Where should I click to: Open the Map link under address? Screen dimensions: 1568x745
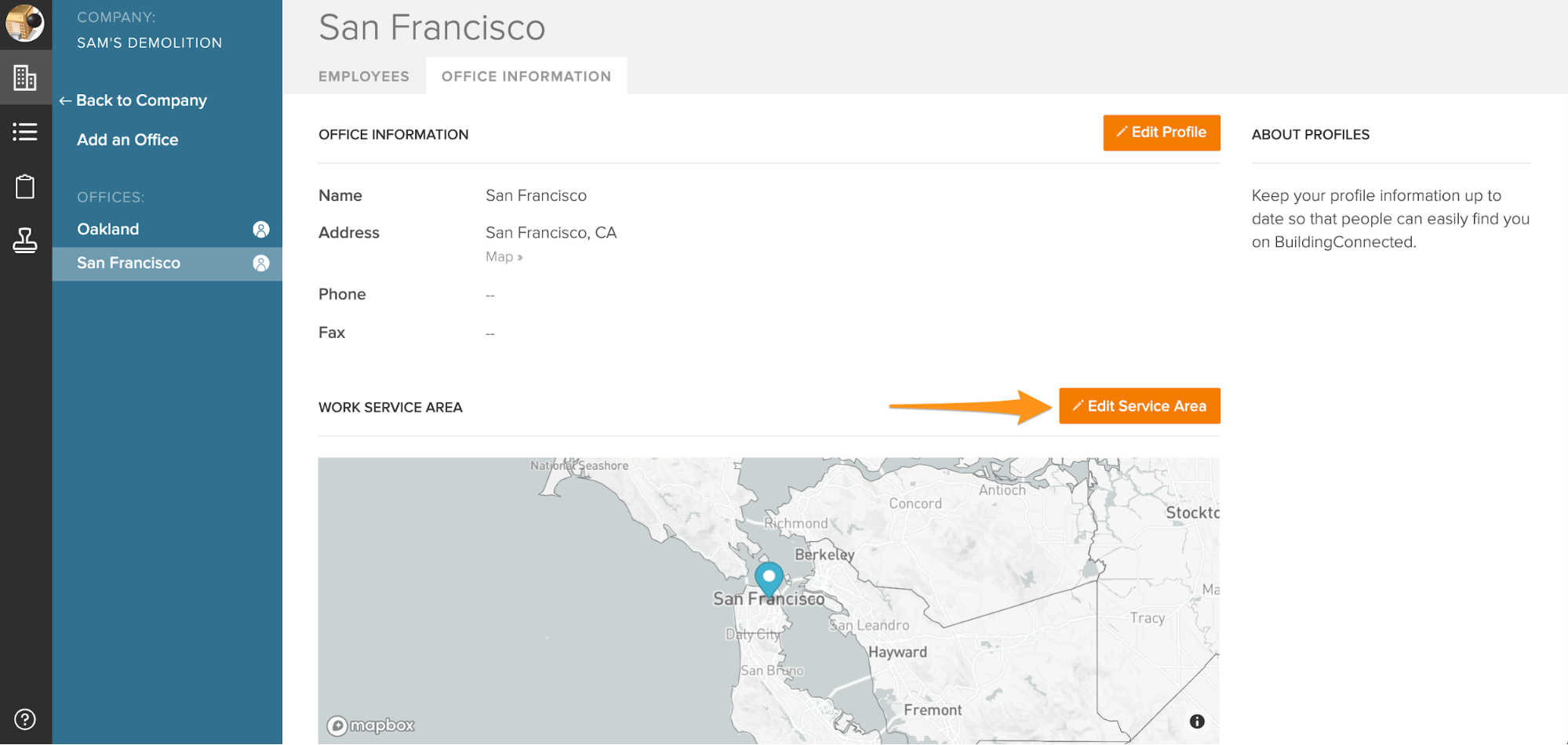tap(504, 256)
